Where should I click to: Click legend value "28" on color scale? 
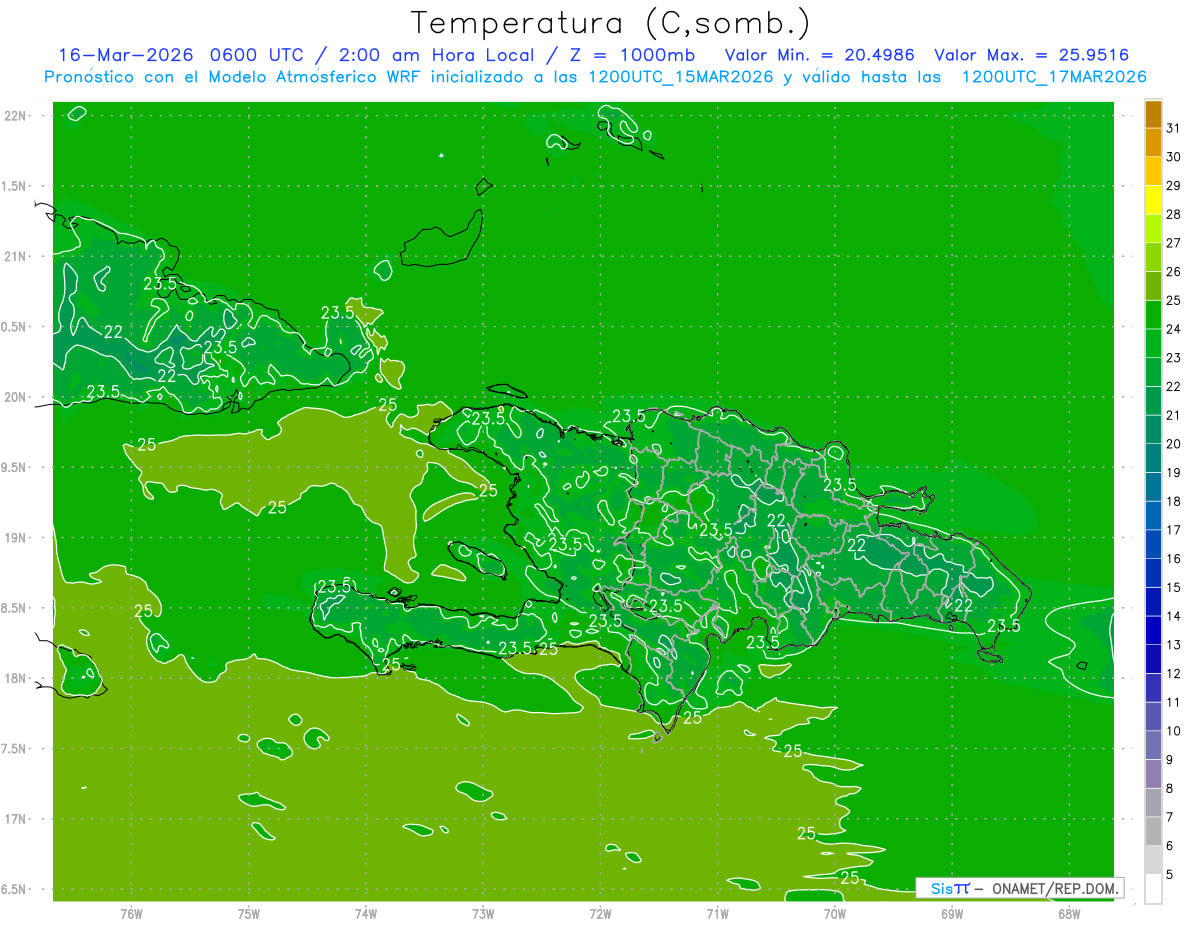click(x=1174, y=214)
